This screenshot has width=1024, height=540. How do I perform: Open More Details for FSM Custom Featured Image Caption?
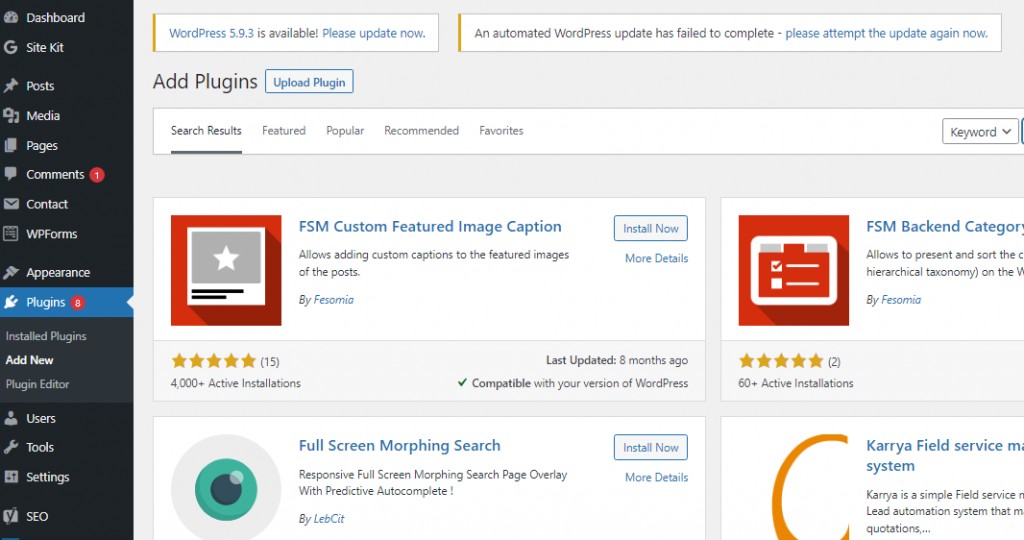tap(656, 258)
